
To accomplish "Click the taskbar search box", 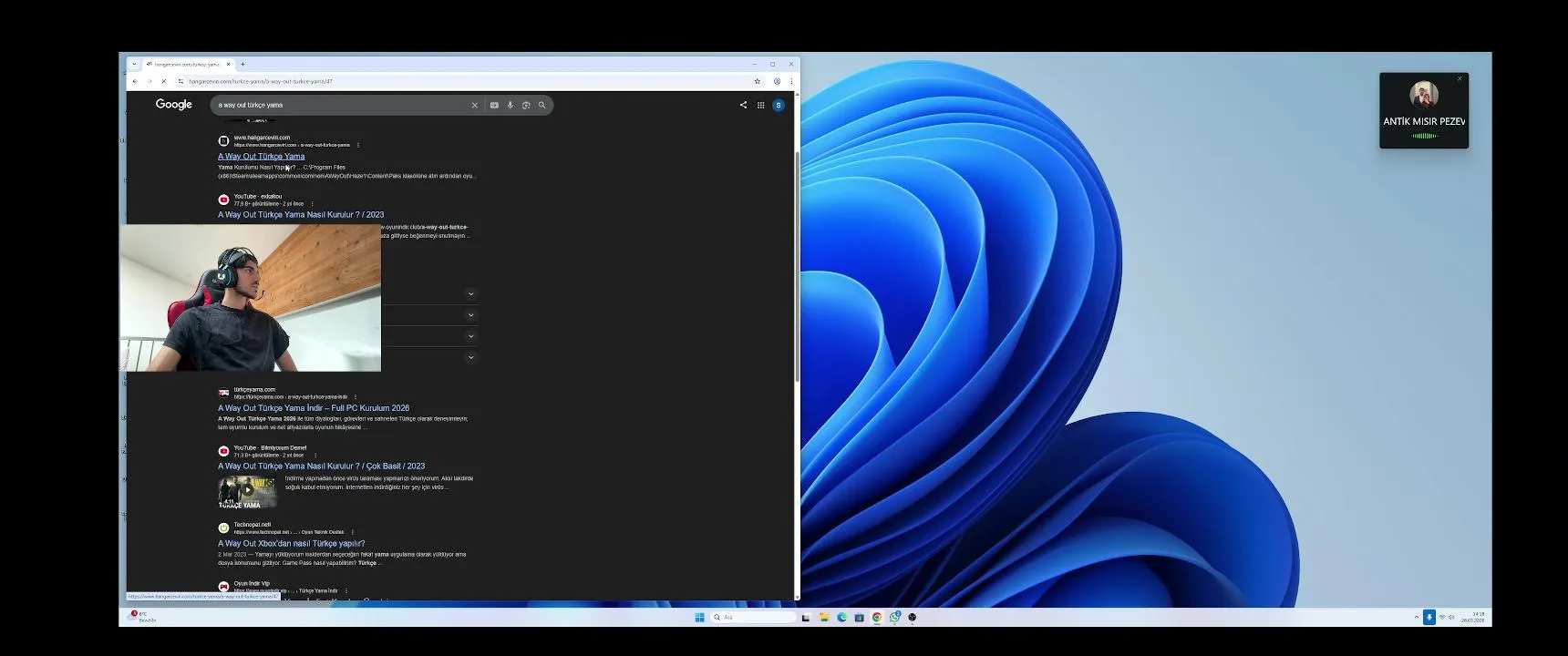I will [x=753, y=617].
